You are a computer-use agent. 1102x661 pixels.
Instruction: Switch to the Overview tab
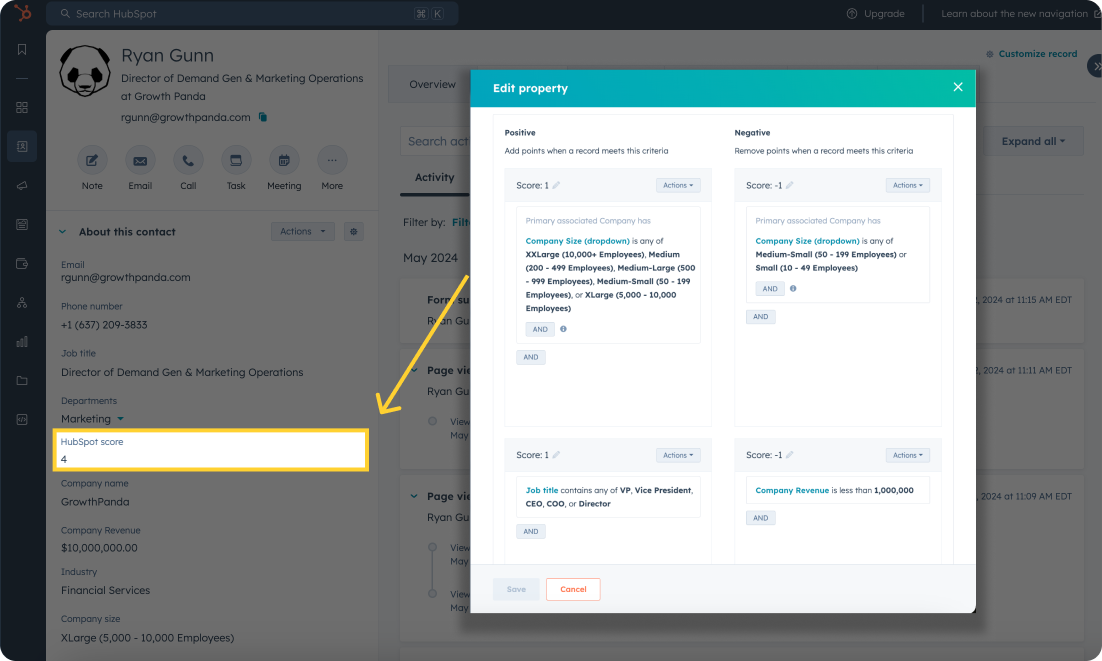[x=432, y=84]
